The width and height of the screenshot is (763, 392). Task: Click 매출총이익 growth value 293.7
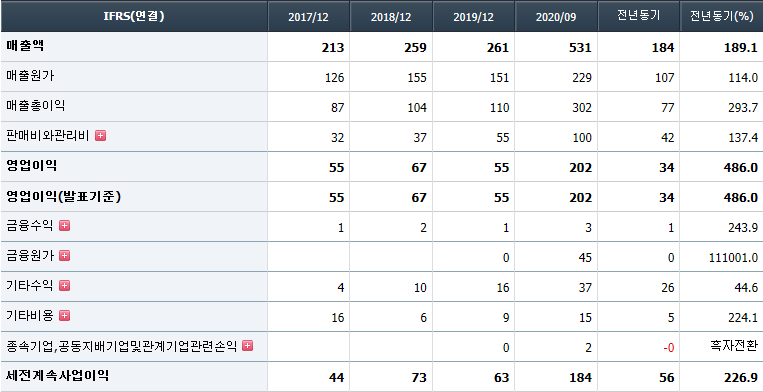(743, 108)
